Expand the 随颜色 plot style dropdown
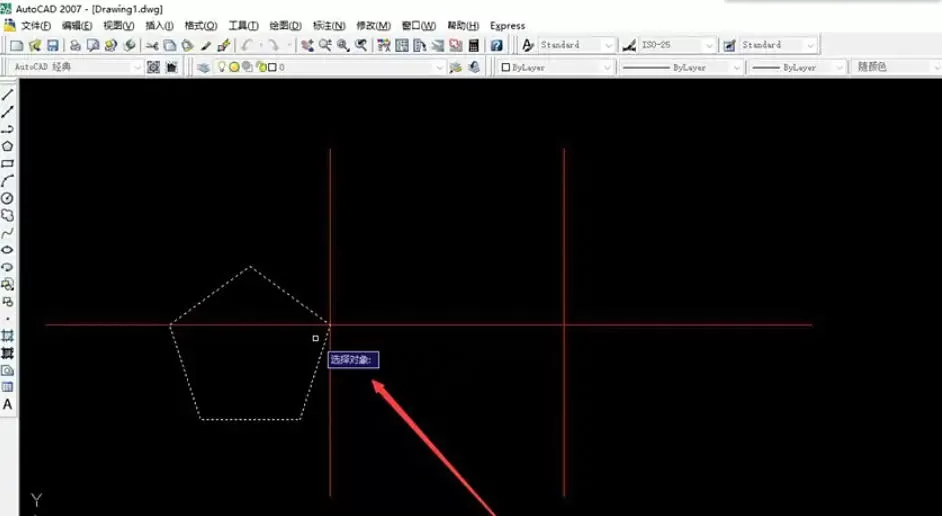Viewport: 942px width, 516px height. pyautogui.click(x=936, y=67)
